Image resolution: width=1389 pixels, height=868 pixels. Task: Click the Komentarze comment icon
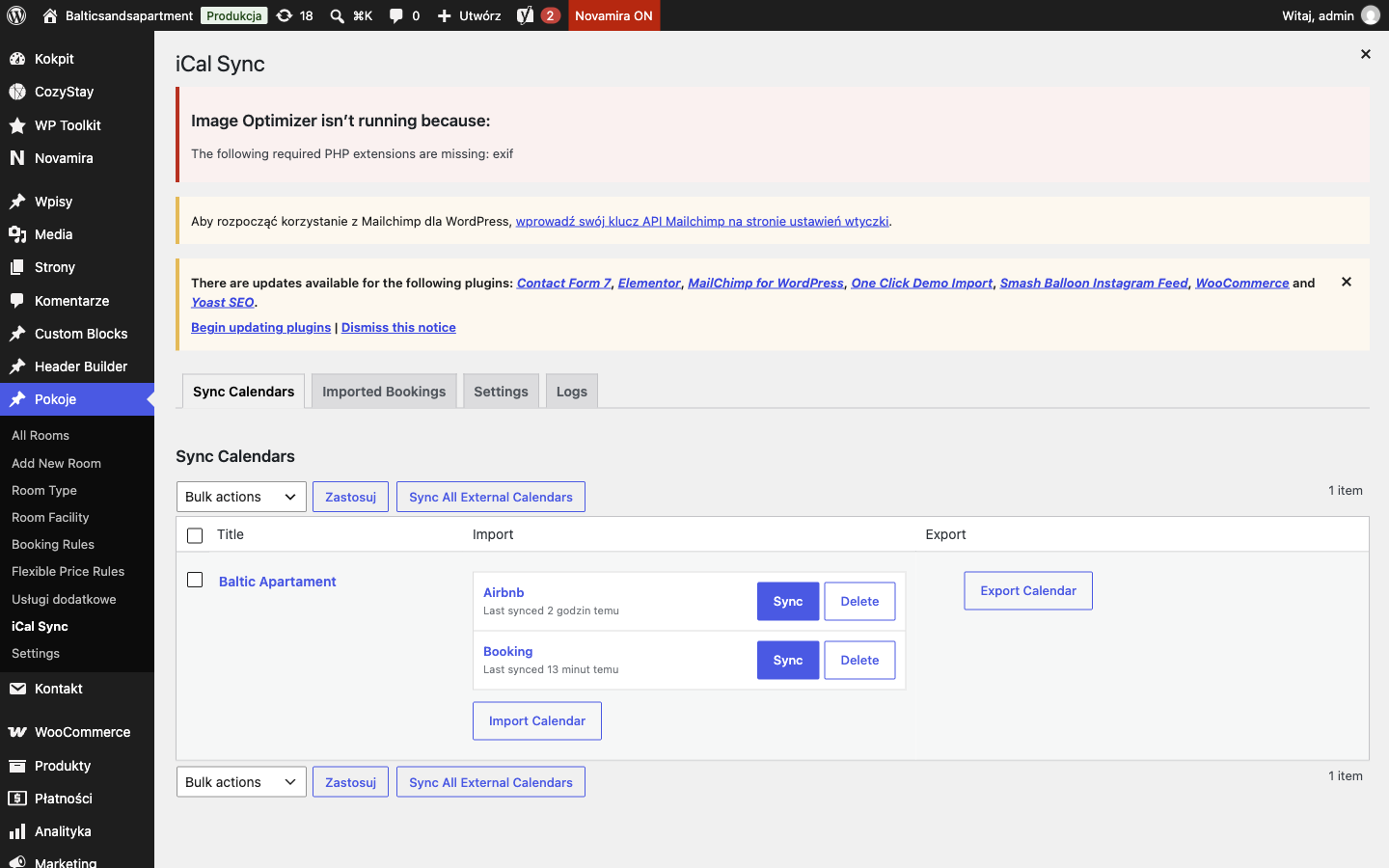click(17, 301)
